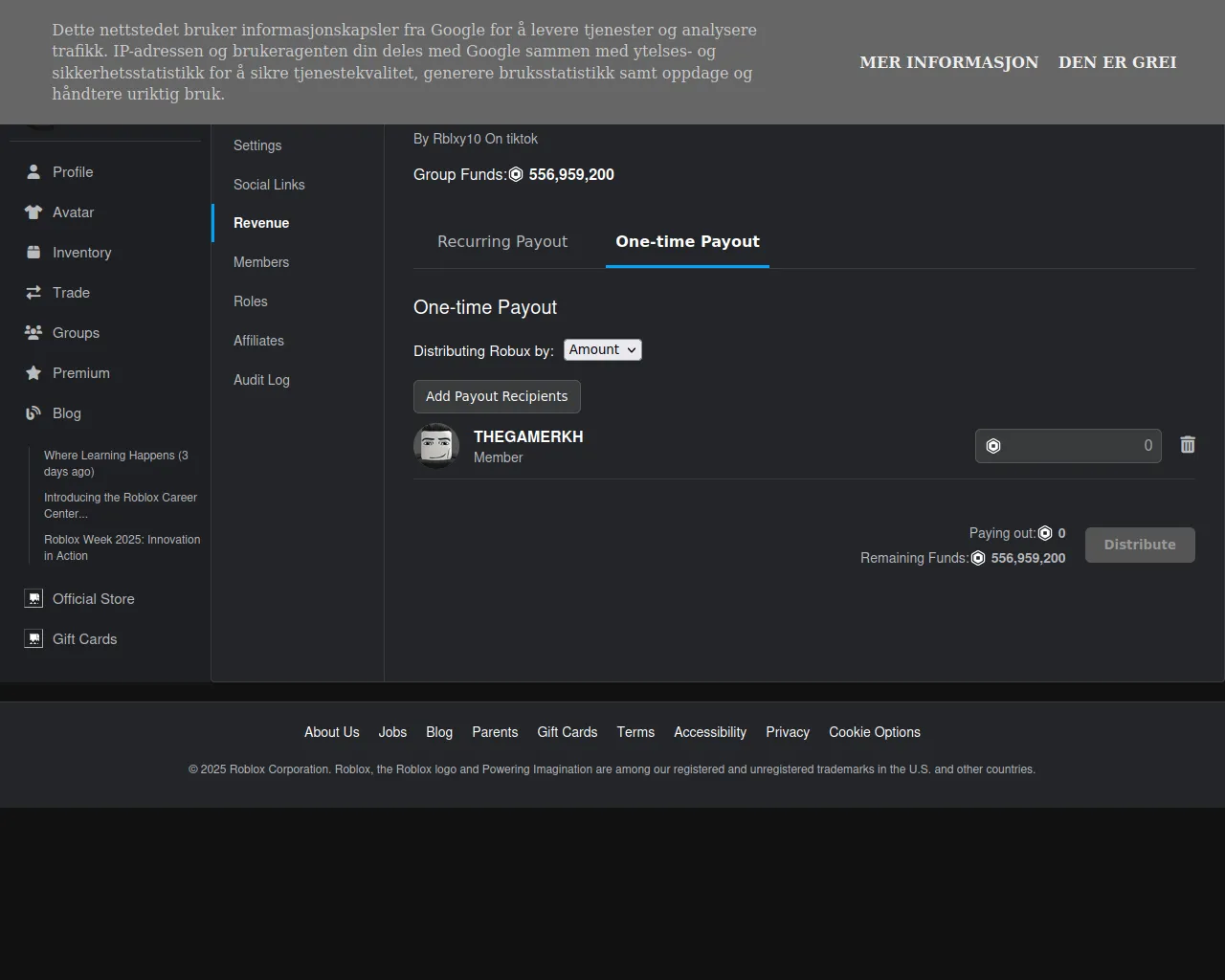Click the Add Payout Recipients button
The image size is (1225, 980).
tap(497, 396)
